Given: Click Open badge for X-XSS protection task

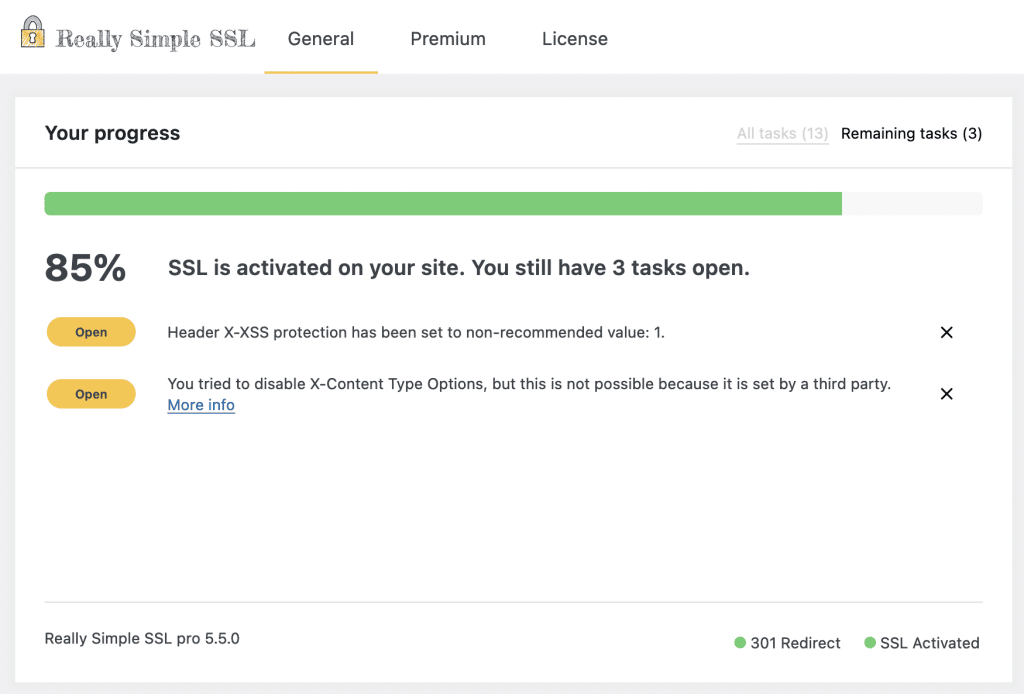Looking at the screenshot, I should coord(91,332).
